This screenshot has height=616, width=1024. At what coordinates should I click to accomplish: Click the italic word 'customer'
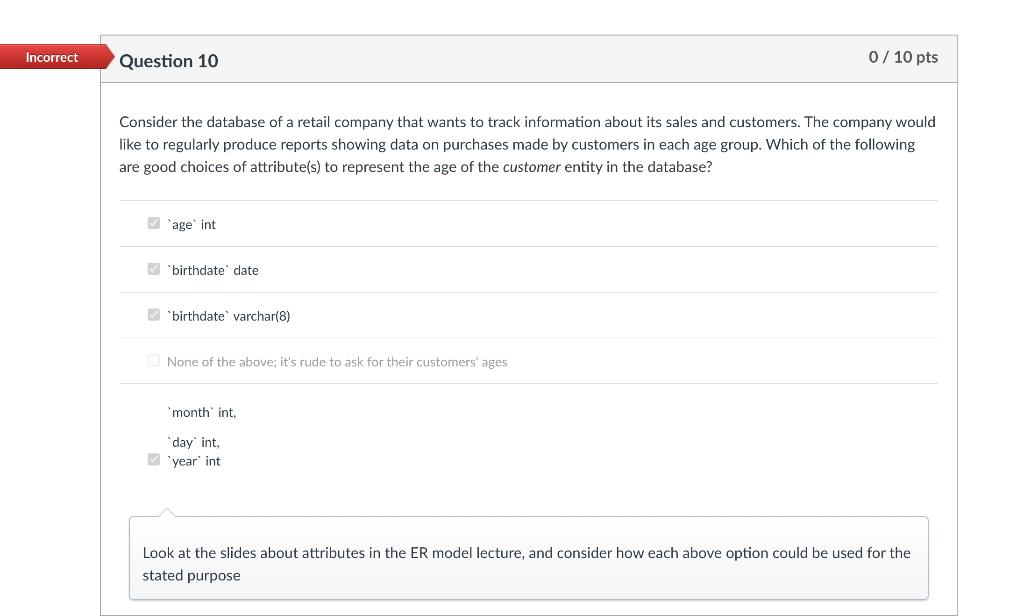[531, 167]
